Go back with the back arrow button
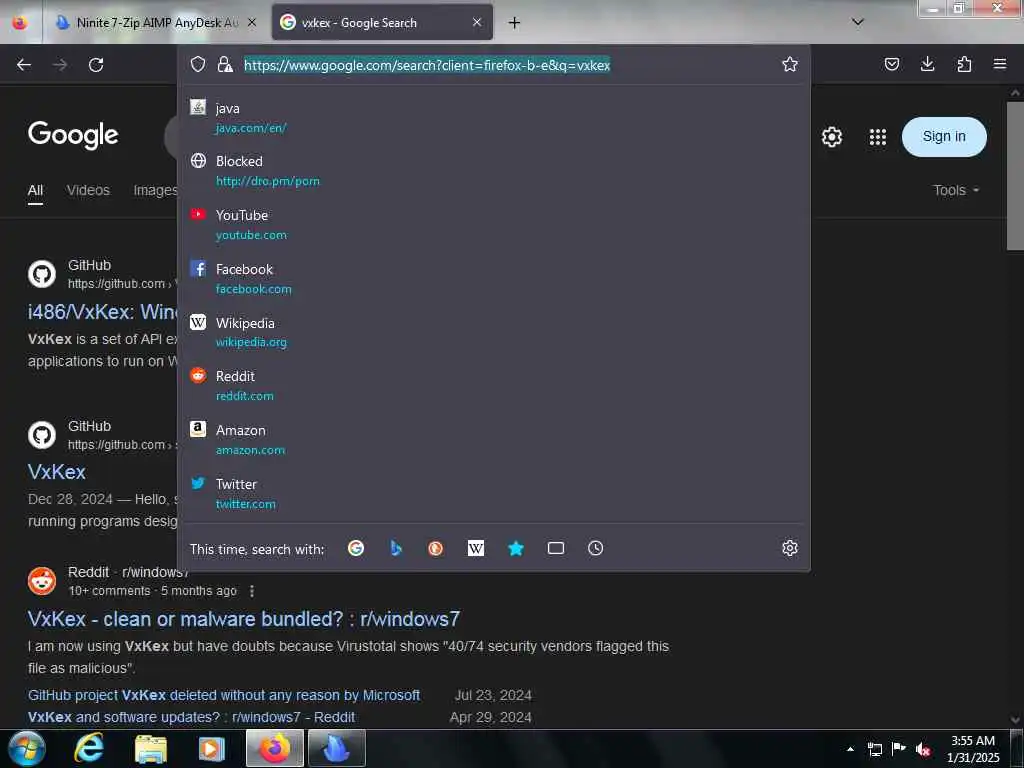1024x768 pixels. click(x=24, y=65)
